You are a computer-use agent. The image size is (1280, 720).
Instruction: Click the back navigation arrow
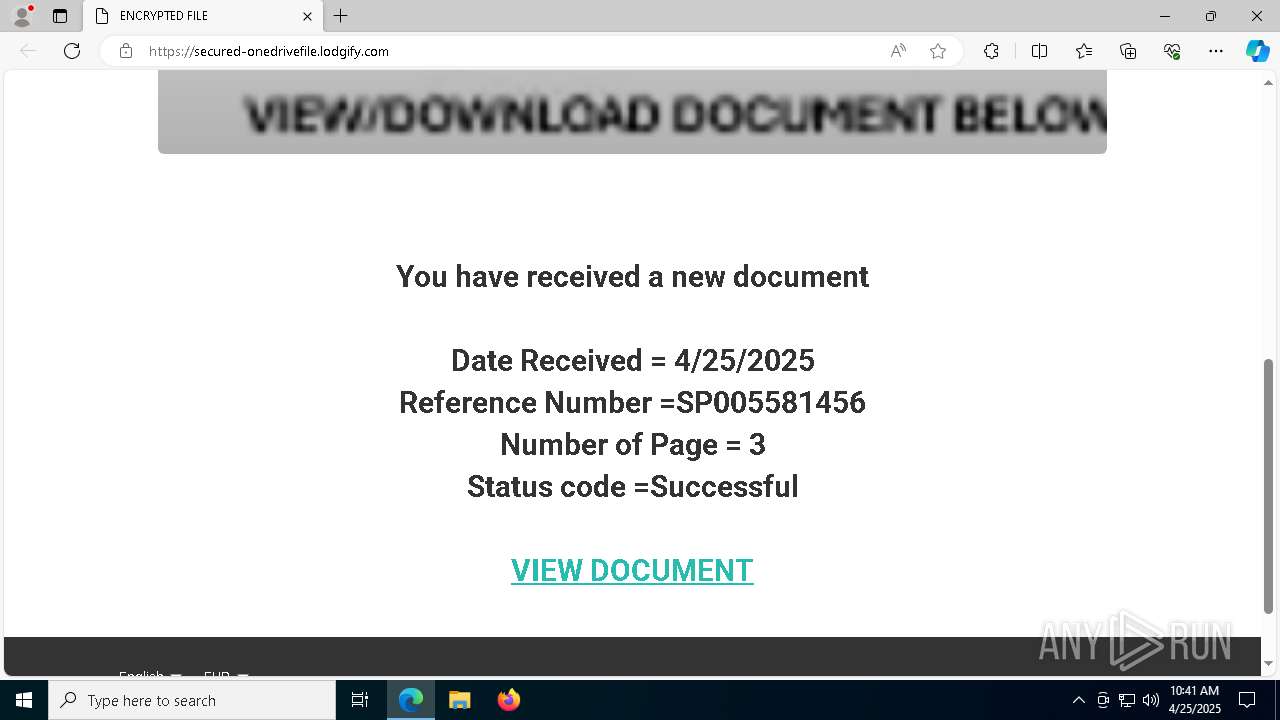[x=28, y=51]
